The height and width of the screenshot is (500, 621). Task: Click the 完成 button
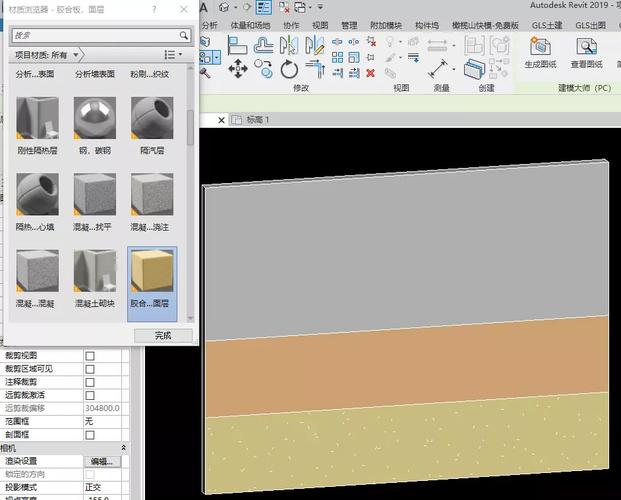[163, 335]
